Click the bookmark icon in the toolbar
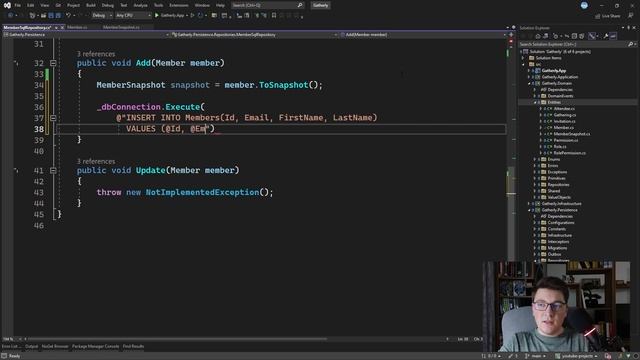Screen dimensions: 640x360 (274, 16)
